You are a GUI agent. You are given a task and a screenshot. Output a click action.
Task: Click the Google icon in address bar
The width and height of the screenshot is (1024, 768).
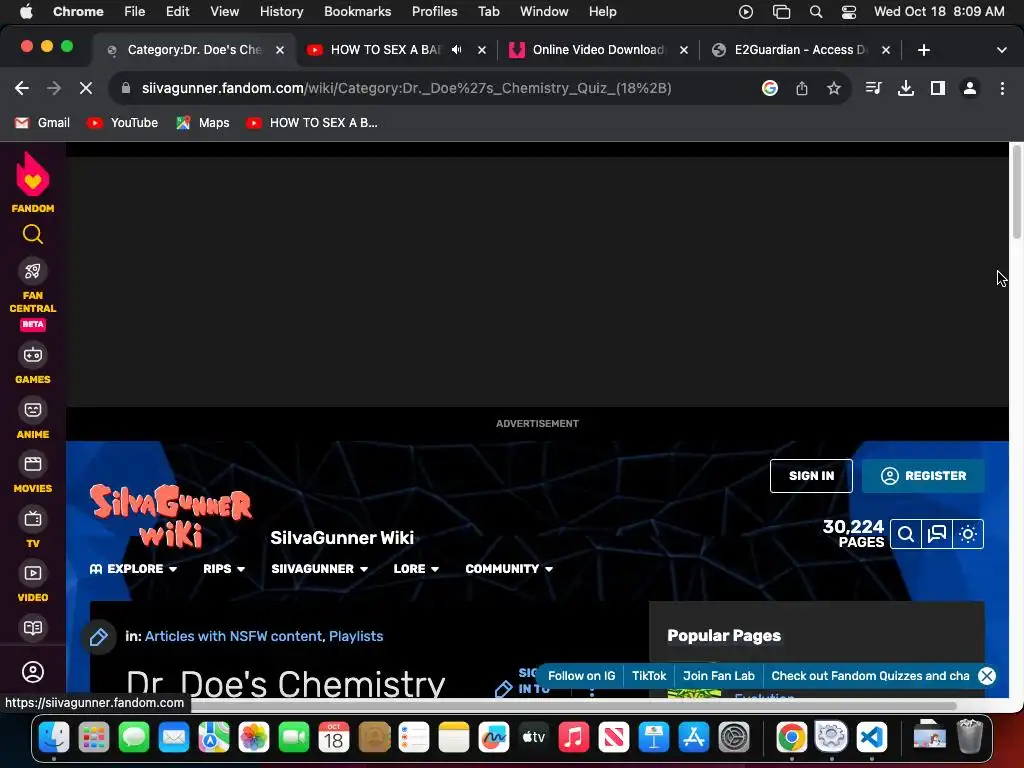point(770,88)
